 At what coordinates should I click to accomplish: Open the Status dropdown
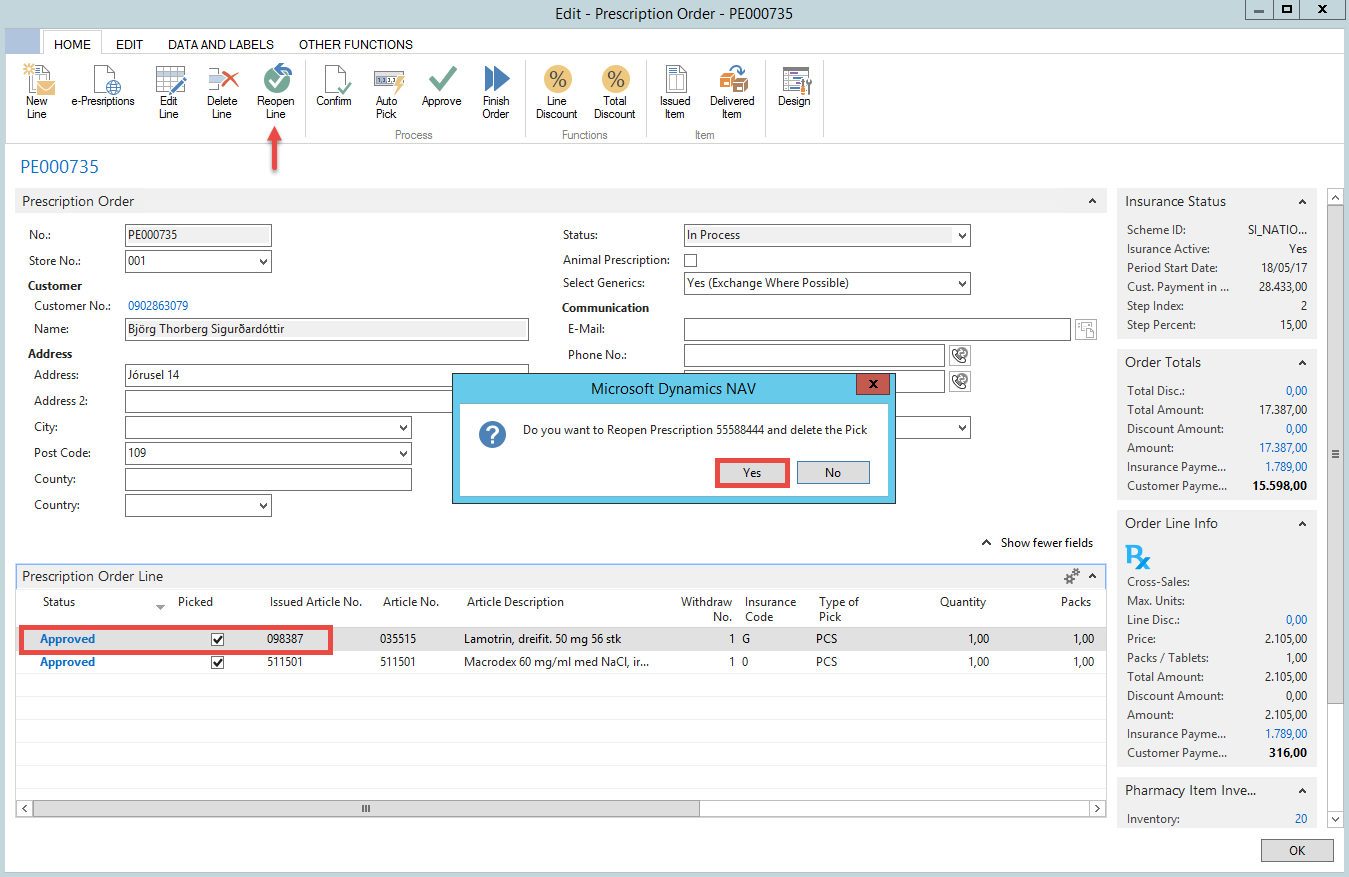pyautogui.click(x=962, y=236)
